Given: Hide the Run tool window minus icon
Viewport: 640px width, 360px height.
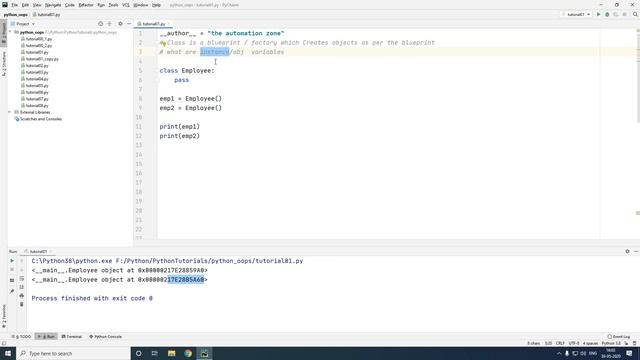Looking at the screenshot, I should pos(636,251).
